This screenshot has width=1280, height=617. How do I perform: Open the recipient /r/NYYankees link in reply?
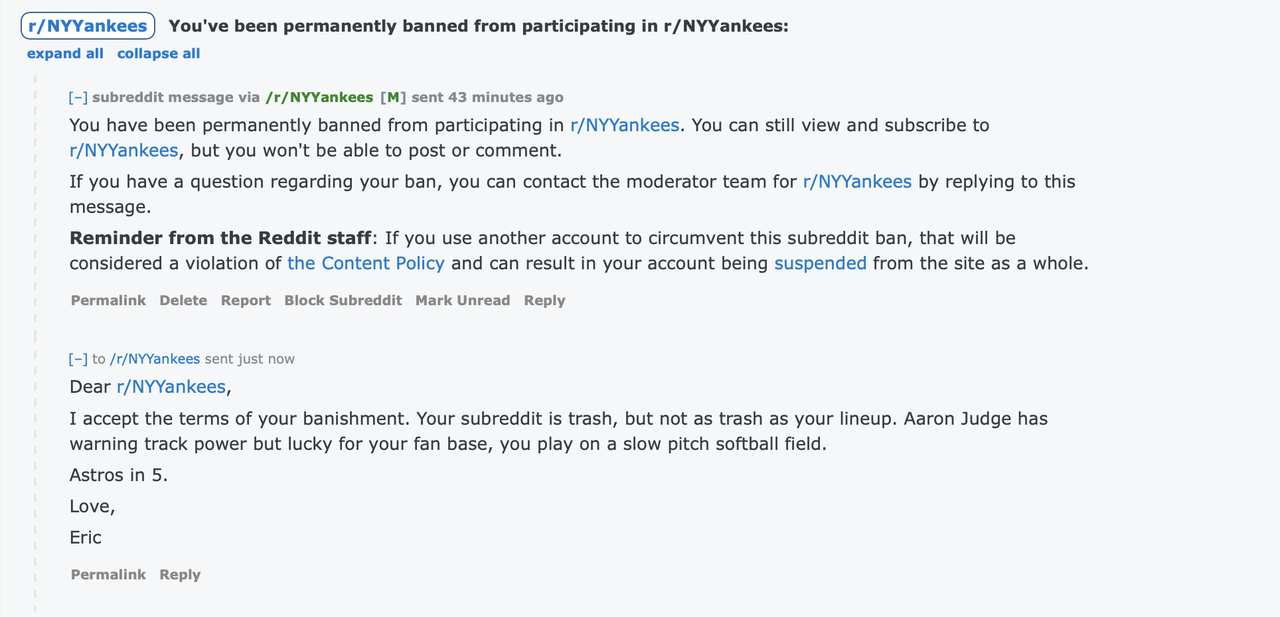pos(155,358)
